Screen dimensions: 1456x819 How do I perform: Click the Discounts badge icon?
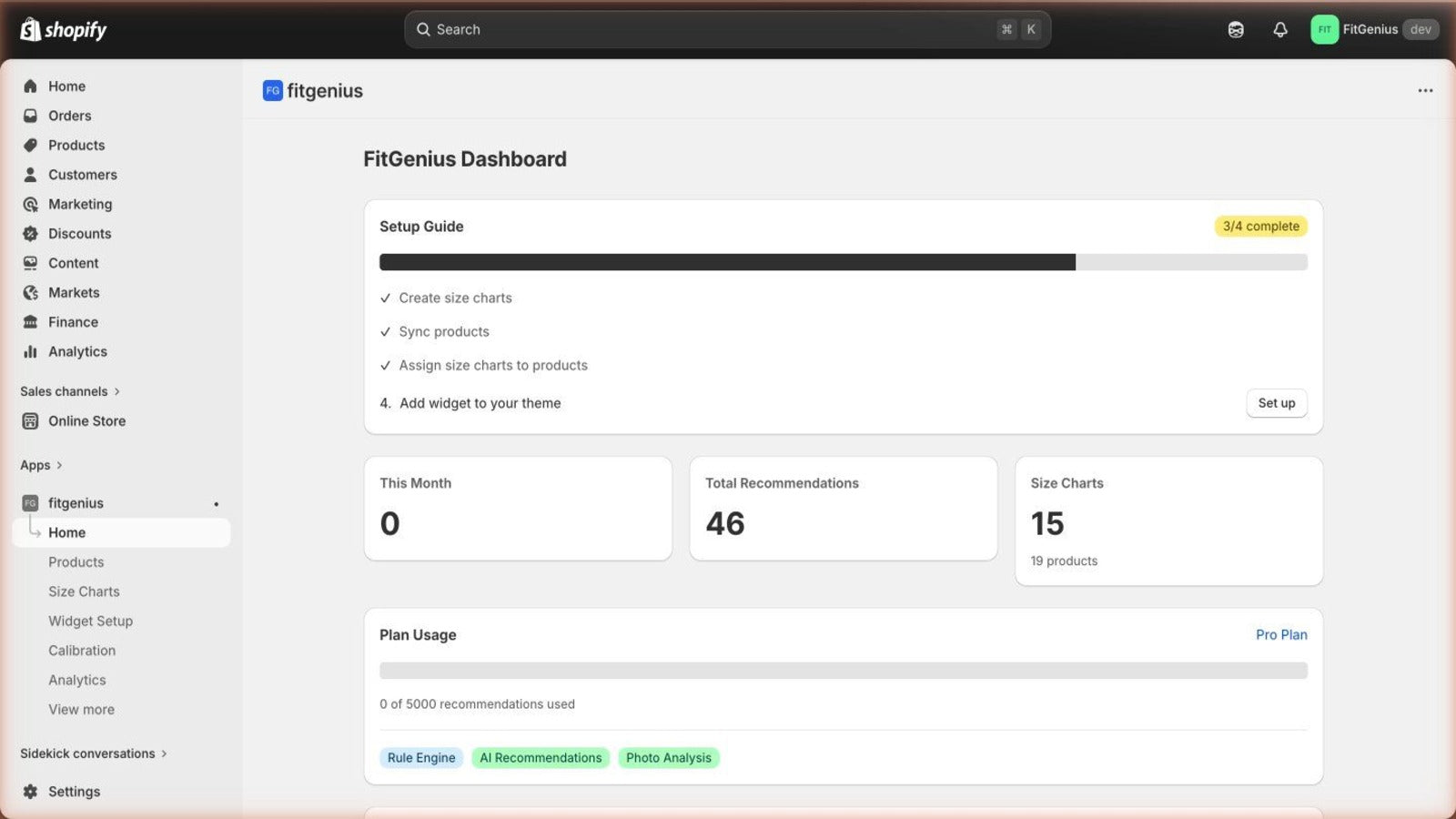(x=30, y=234)
